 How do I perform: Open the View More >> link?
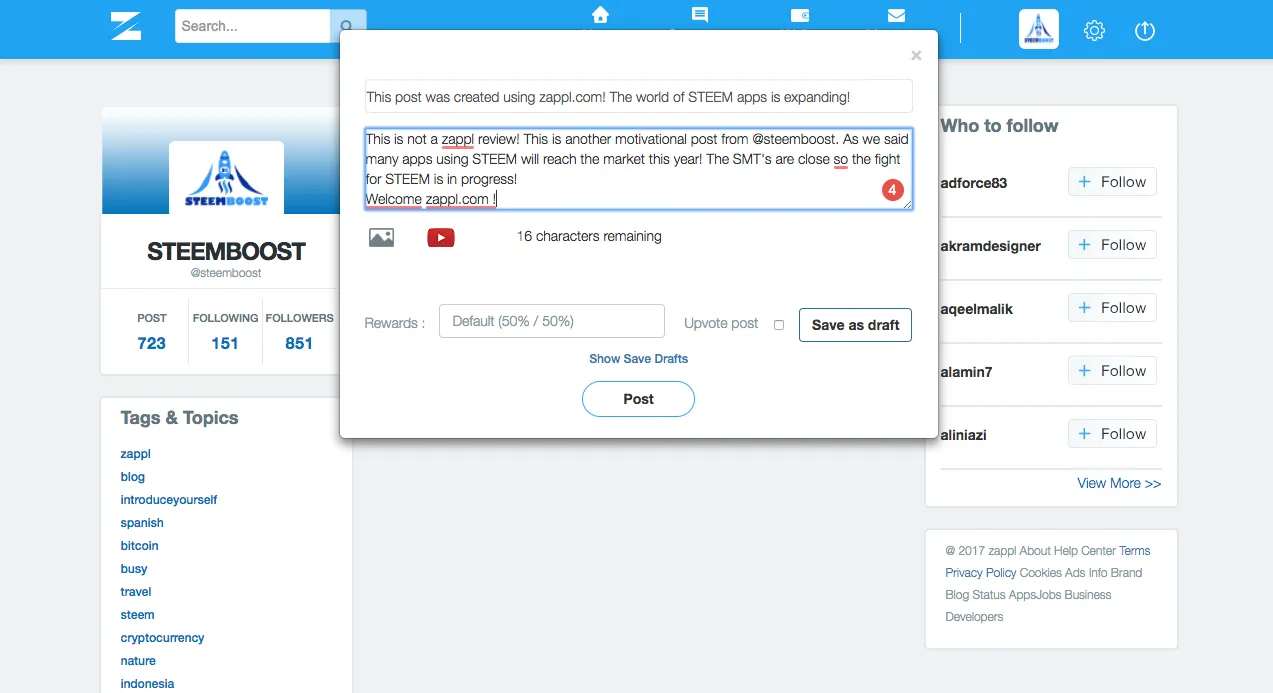[x=1119, y=483]
